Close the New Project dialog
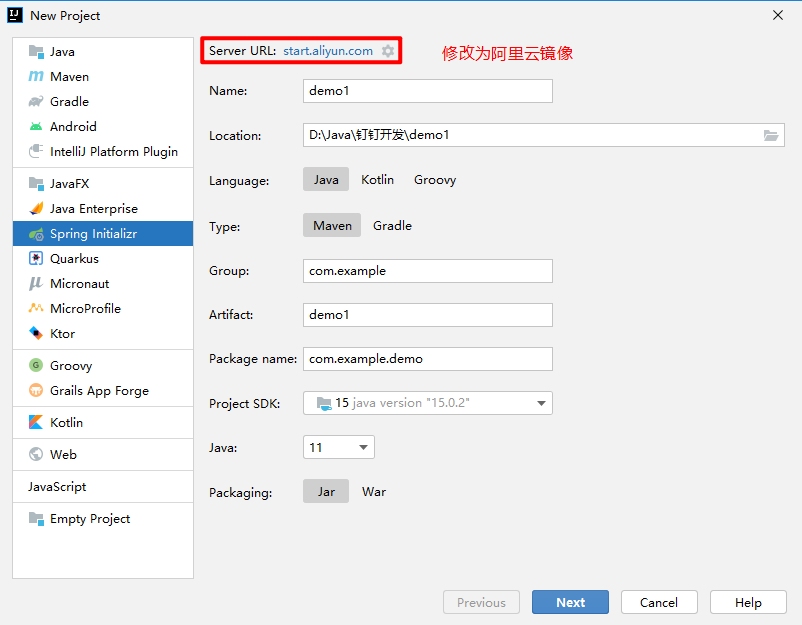 coord(778,15)
